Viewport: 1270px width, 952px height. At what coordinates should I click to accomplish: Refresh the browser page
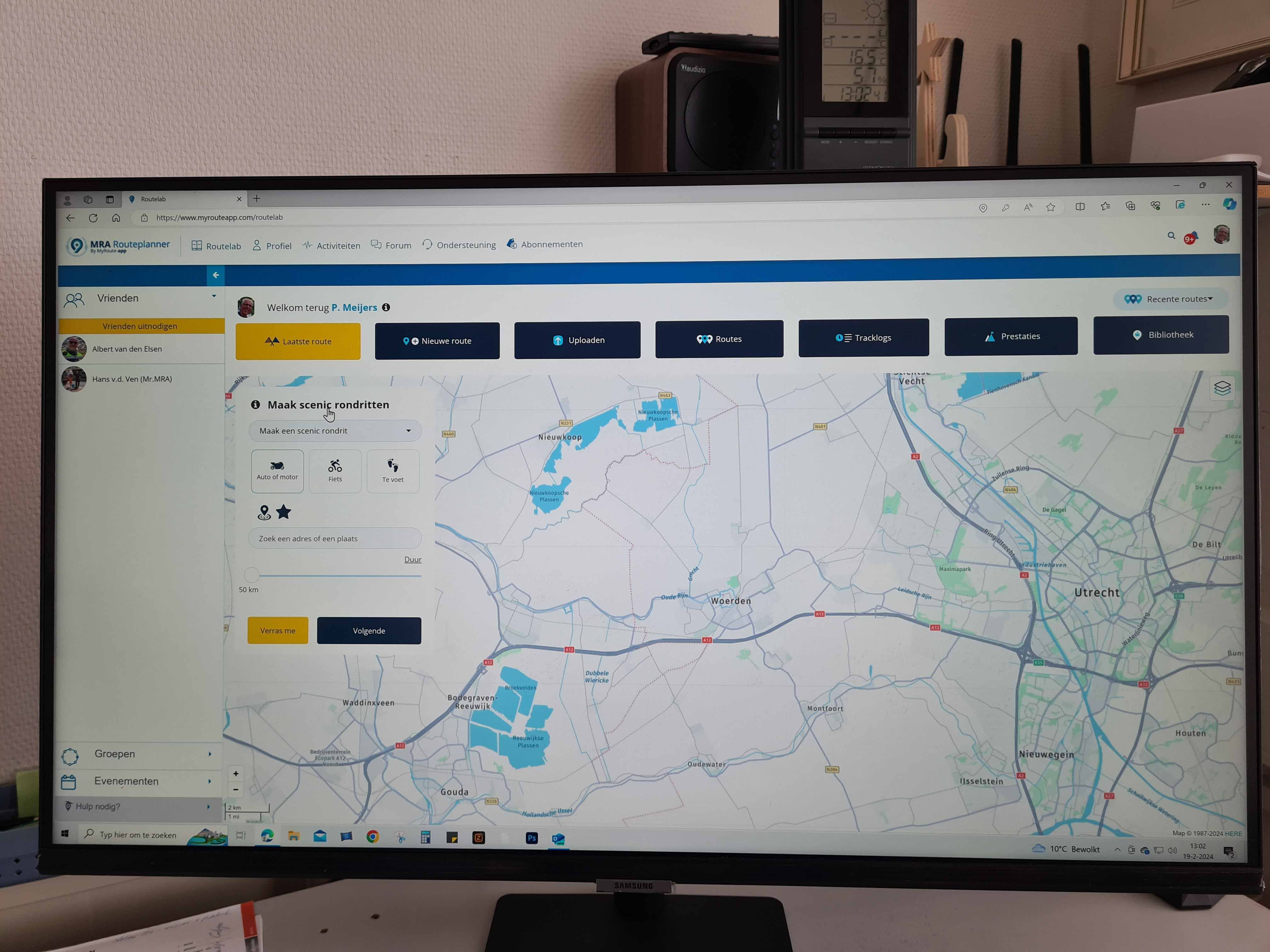[93, 218]
